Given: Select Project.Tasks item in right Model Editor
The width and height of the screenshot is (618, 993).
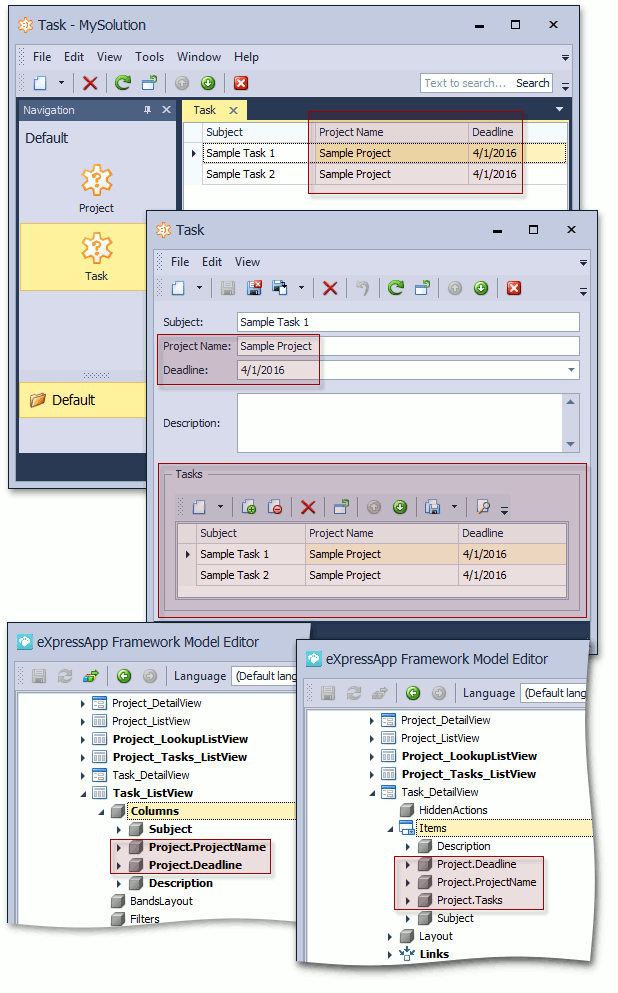Looking at the screenshot, I should pyautogui.click(x=469, y=901).
